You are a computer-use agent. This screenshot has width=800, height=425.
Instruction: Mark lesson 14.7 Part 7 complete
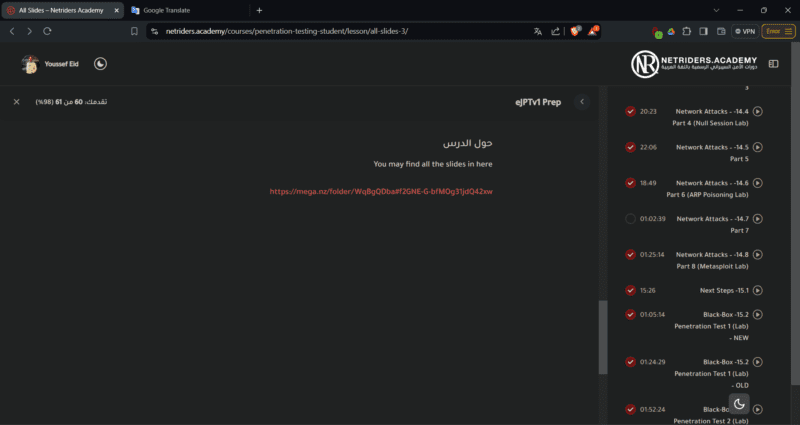tap(631, 218)
